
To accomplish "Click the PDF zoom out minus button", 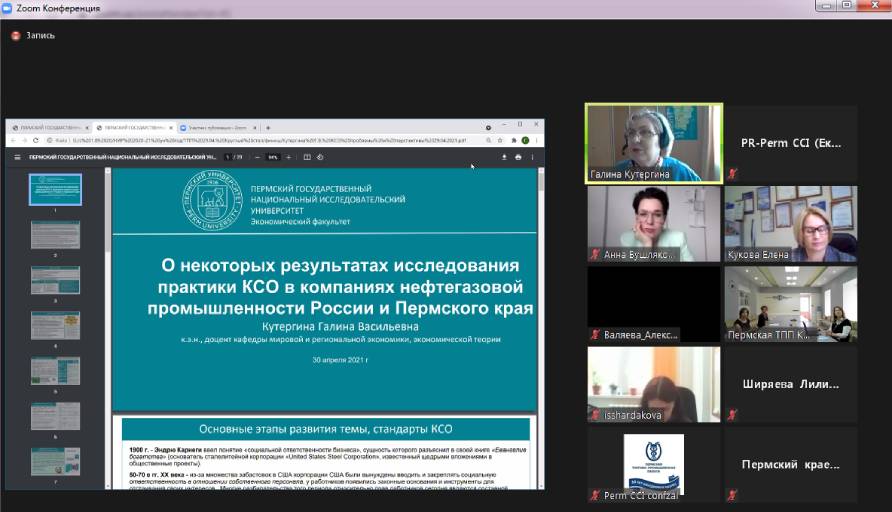I will pyautogui.click(x=256, y=157).
